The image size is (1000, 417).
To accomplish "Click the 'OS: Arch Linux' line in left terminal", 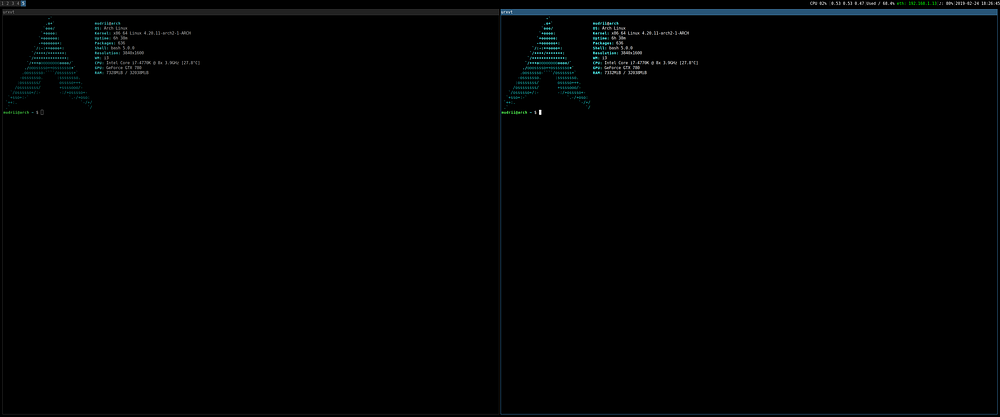I will pos(111,28).
